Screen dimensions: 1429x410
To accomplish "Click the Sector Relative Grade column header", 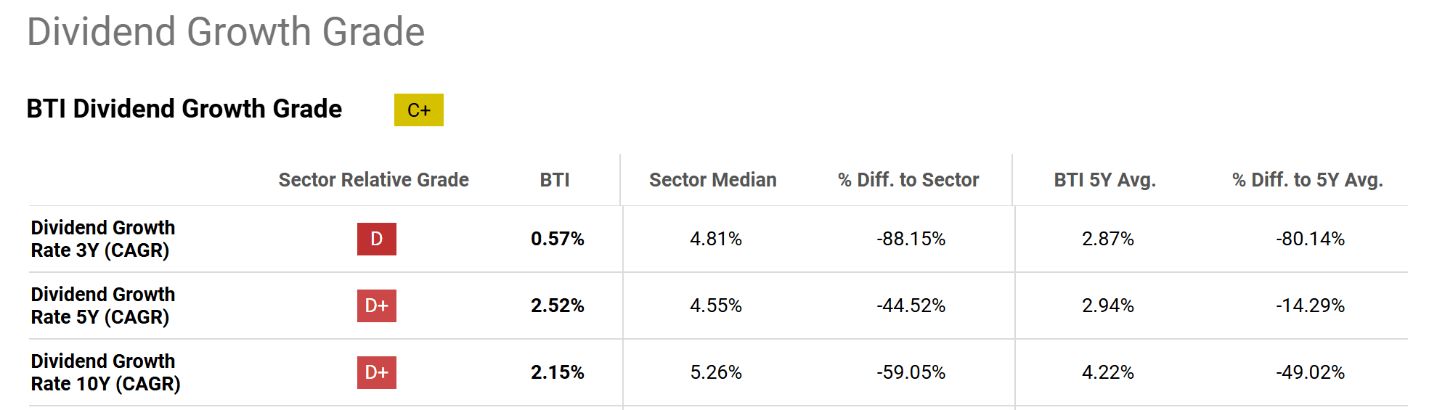I will (x=373, y=180).
